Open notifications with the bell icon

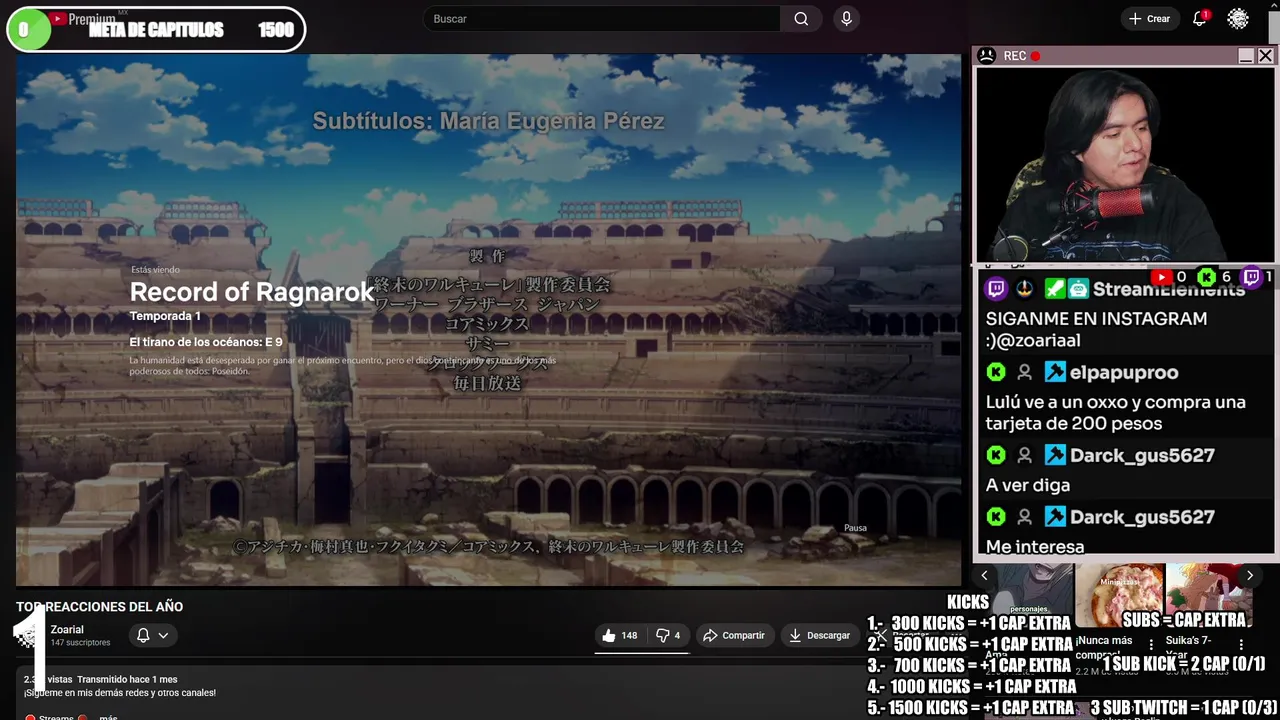tap(1200, 19)
